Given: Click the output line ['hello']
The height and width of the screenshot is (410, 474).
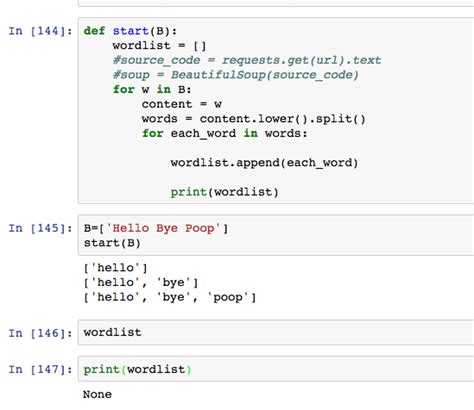Looking at the screenshot, I should 115,268.
